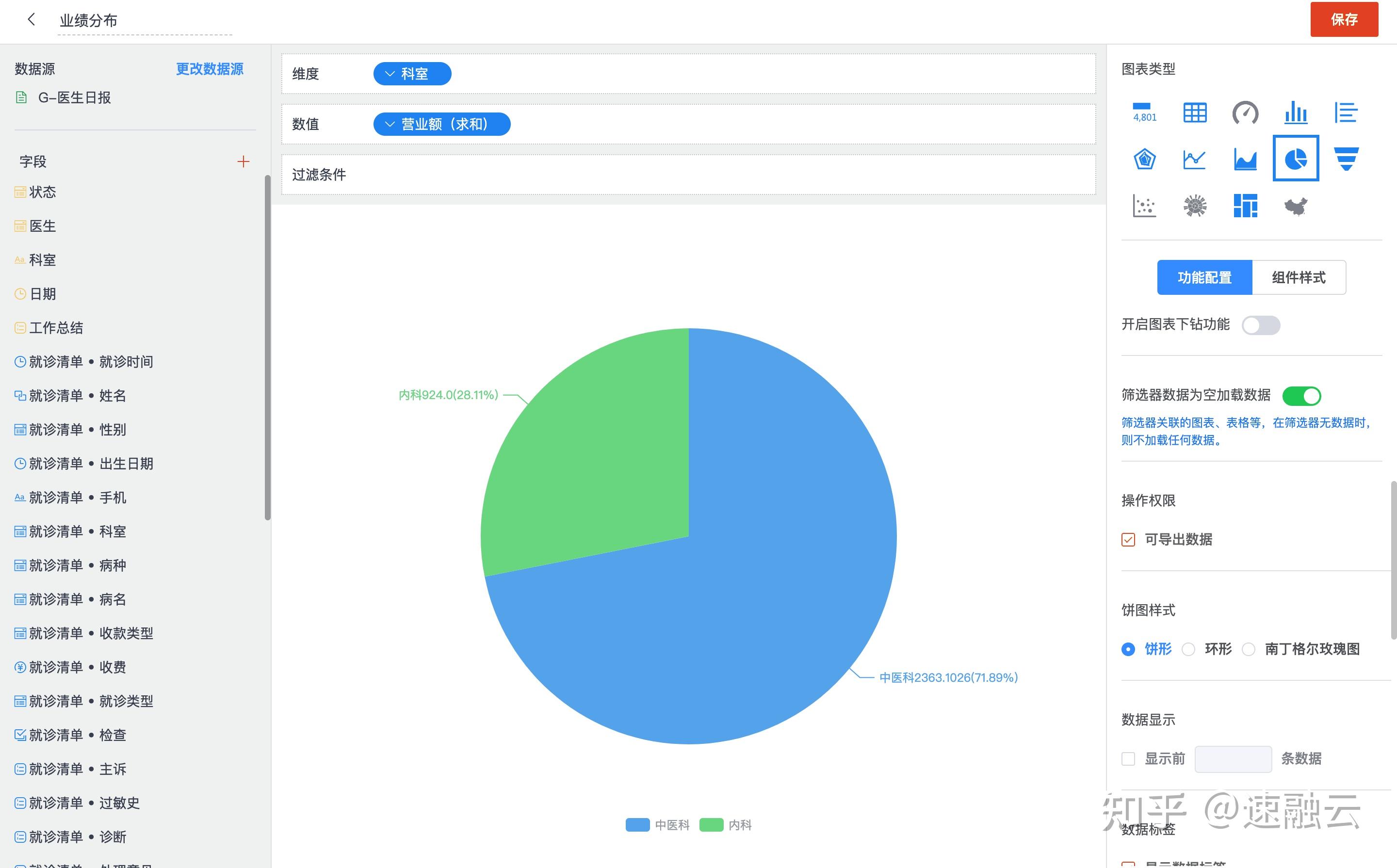The image size is (1397, 868).
Task: Click the green 内科 legend swatch
Action: pos(711,825)
